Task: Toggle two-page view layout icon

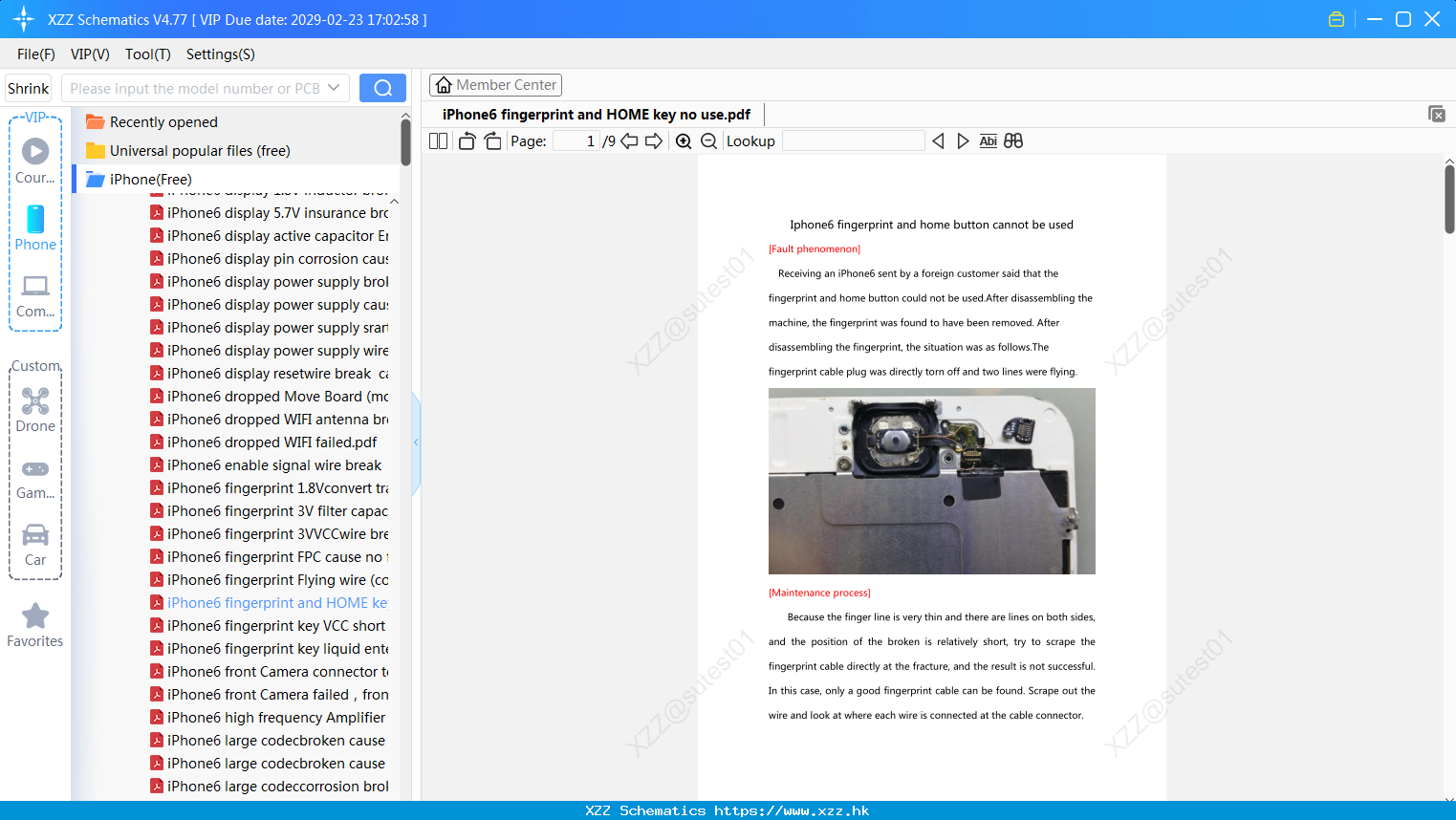Action: click(x=438, y=140)
